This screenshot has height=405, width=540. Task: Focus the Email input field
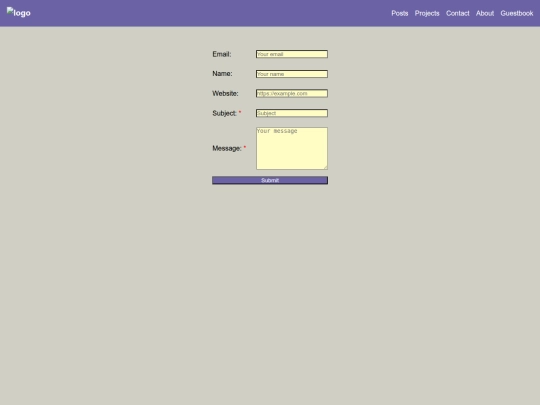292,54
